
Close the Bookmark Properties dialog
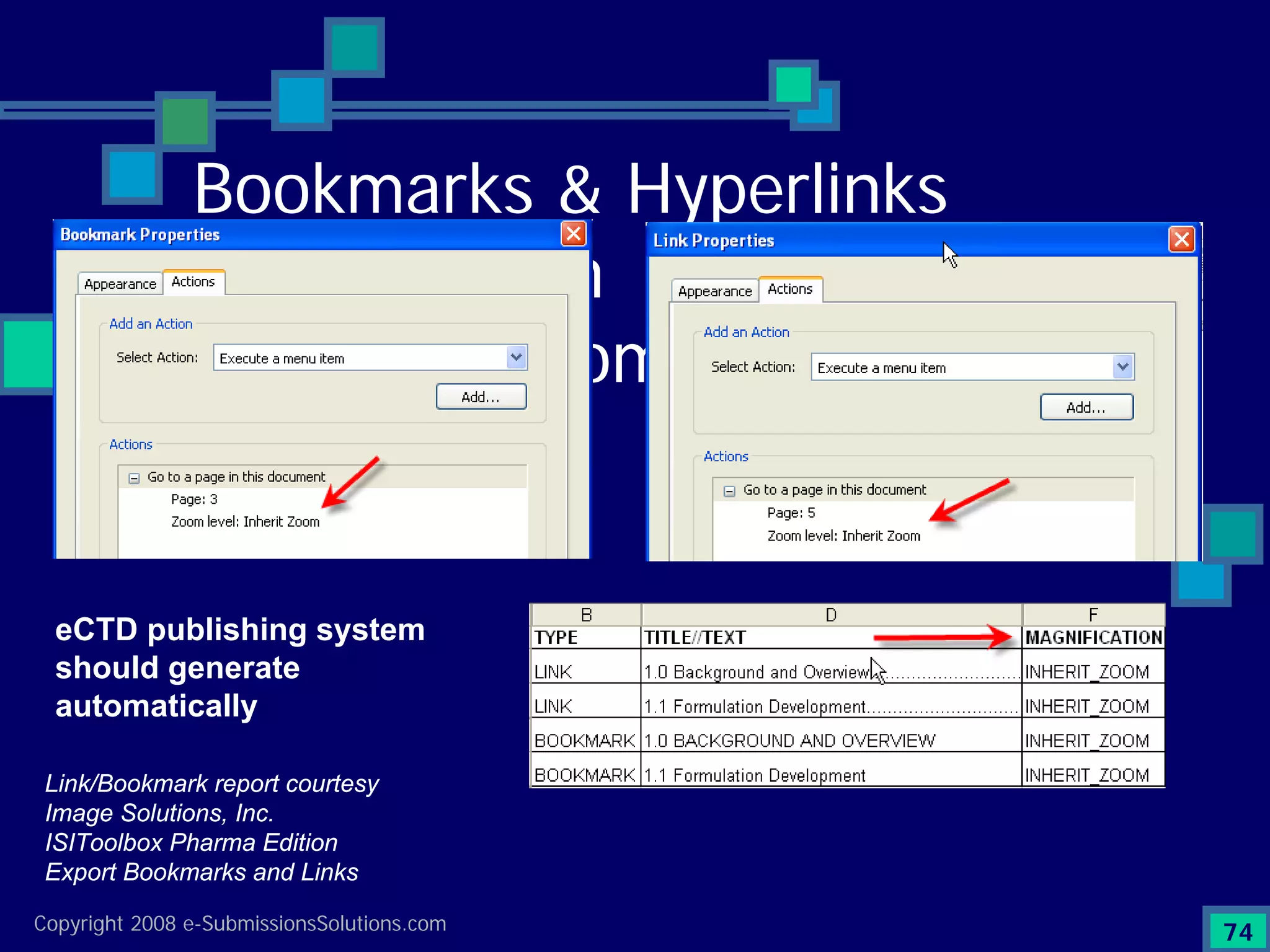point(573,234)
